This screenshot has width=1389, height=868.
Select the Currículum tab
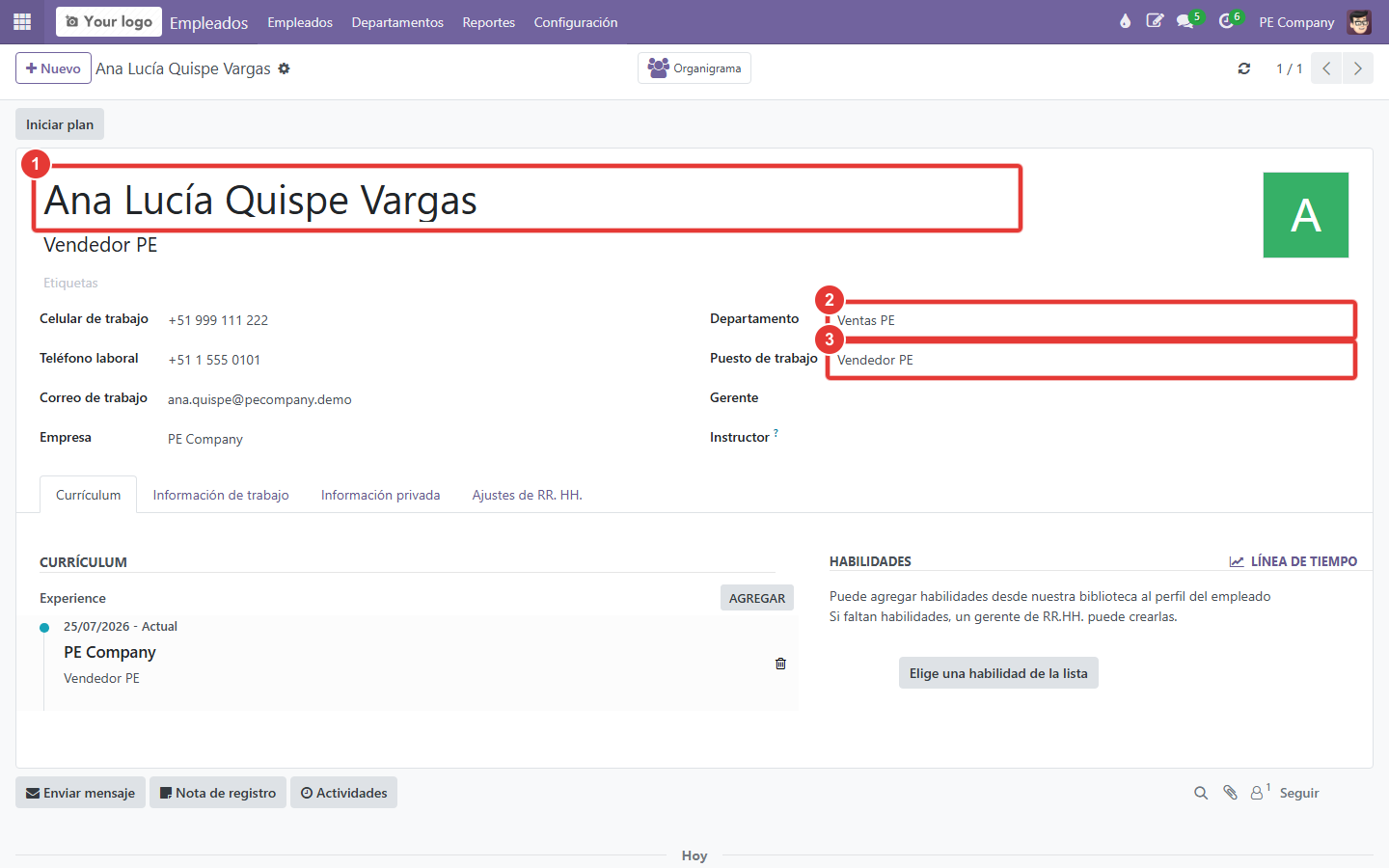pyautogui.click(x=88, y=495)
